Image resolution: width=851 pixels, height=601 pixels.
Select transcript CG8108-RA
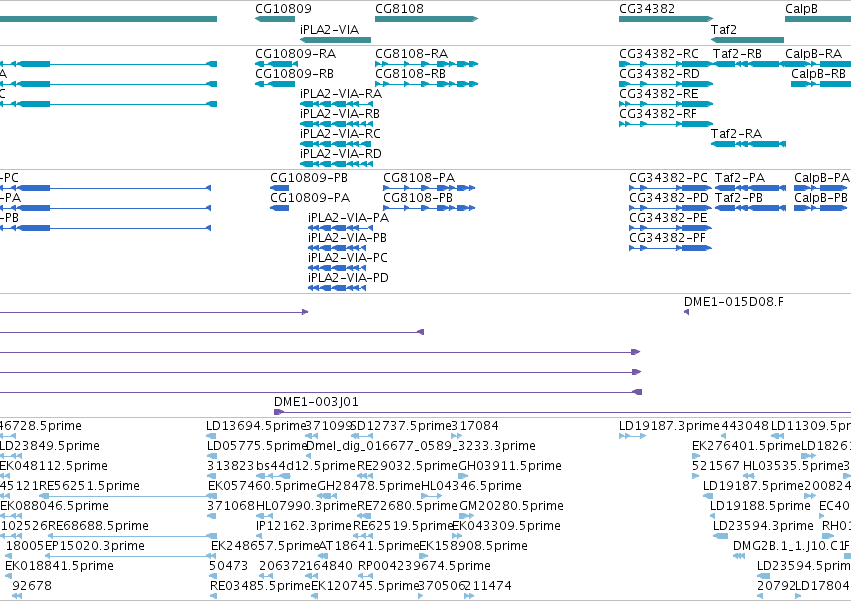pos(411,54)
